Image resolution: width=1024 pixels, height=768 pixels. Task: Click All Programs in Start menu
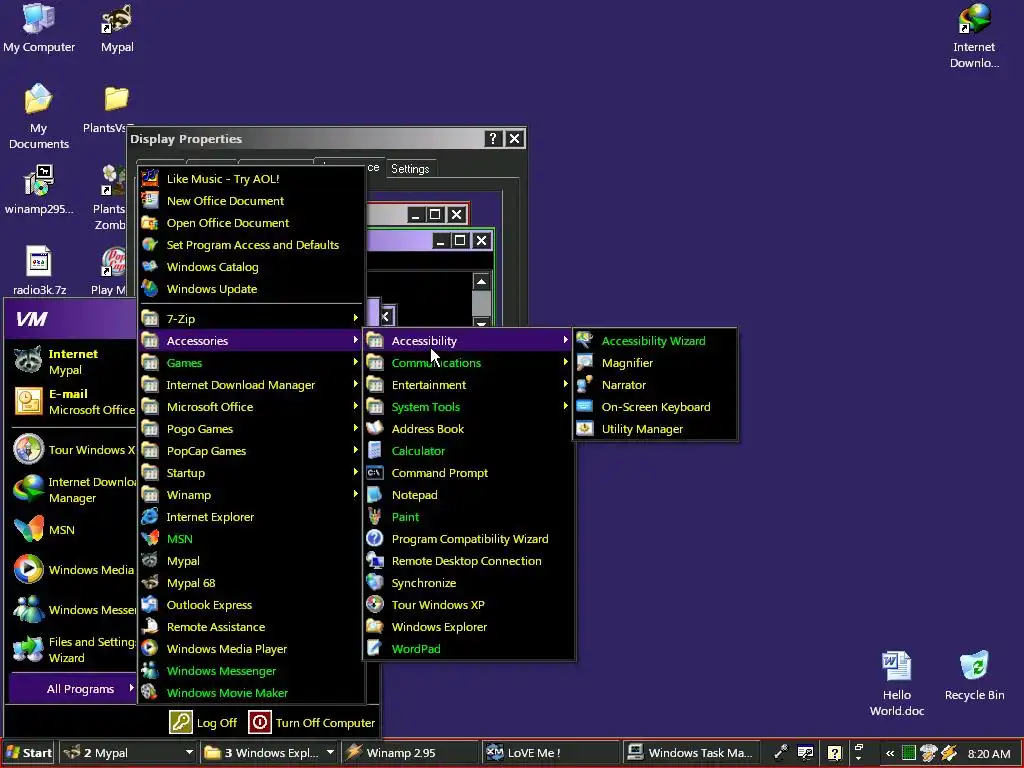(72, 688)
